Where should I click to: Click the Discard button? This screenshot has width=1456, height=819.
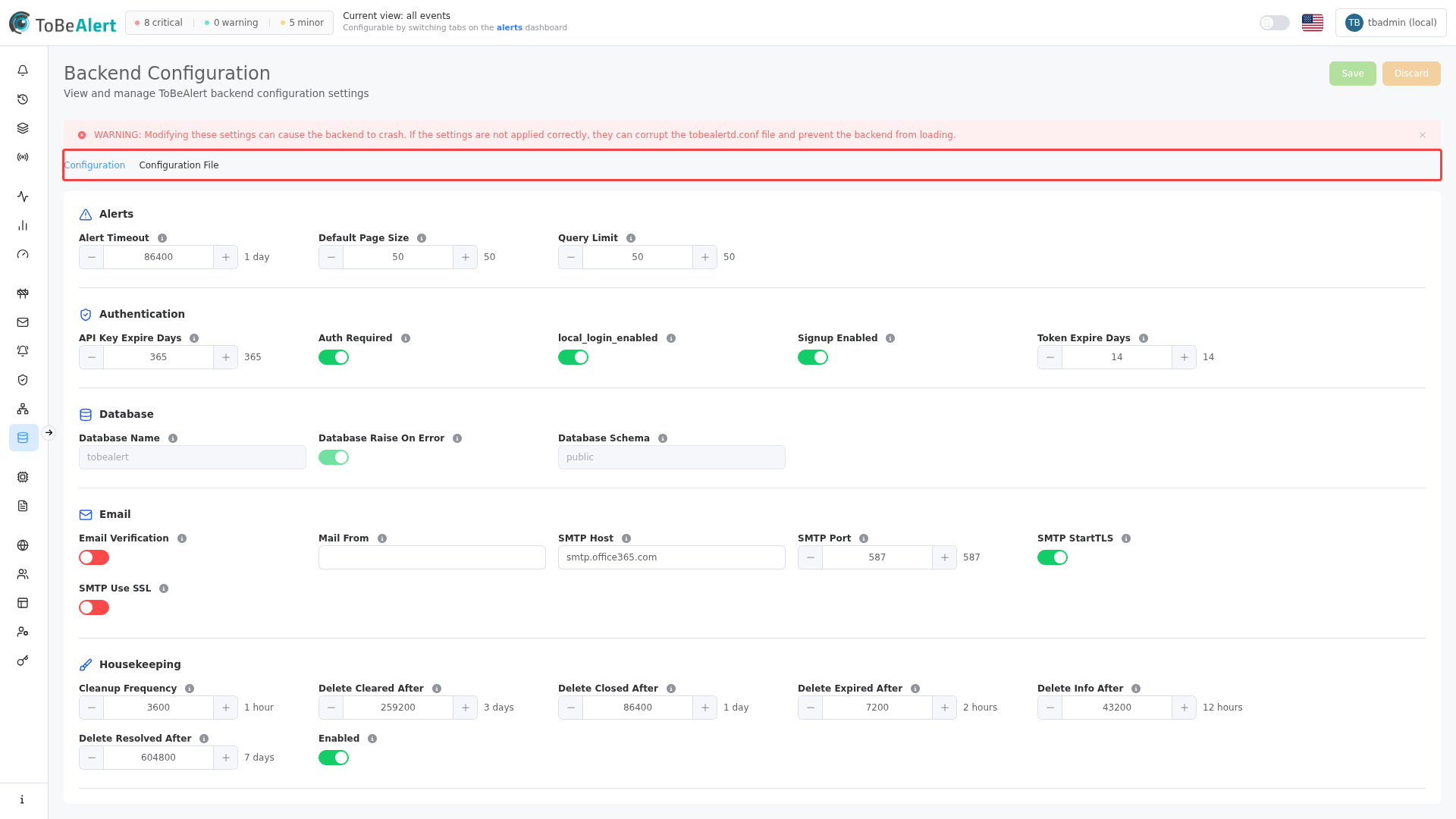1411,74
